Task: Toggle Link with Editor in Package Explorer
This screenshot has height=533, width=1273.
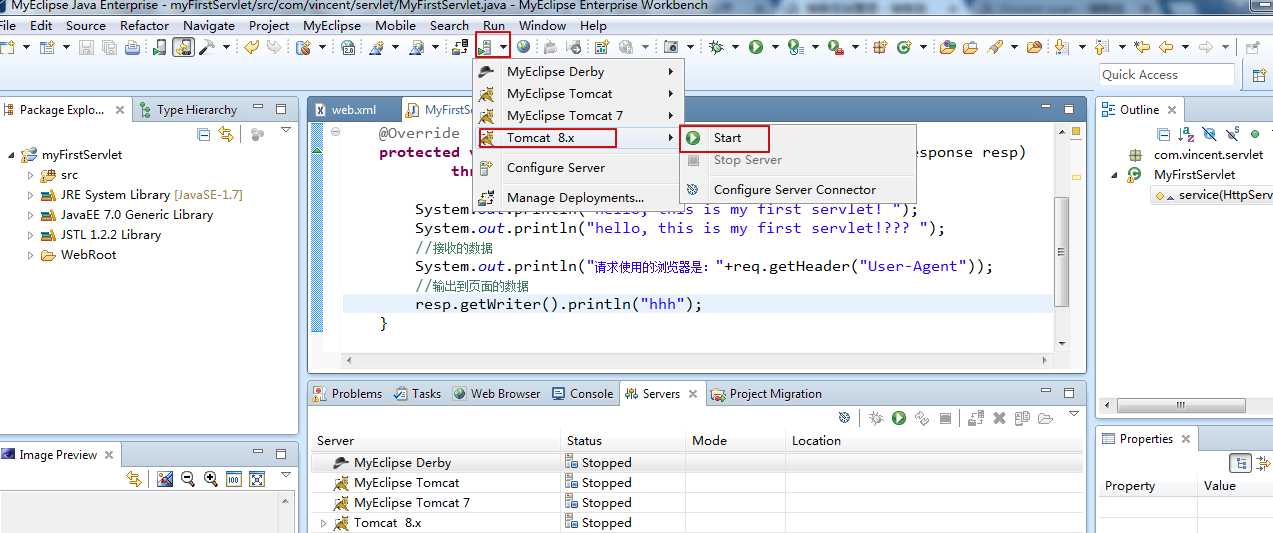Action: coord(226,134)
